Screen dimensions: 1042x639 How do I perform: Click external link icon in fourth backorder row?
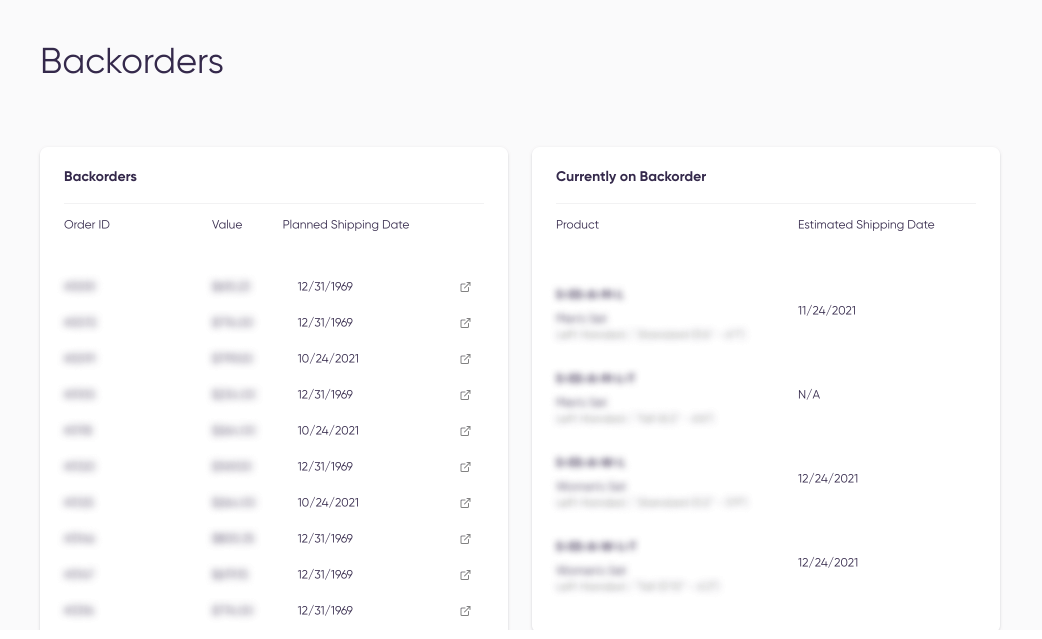tap(465, 395)
